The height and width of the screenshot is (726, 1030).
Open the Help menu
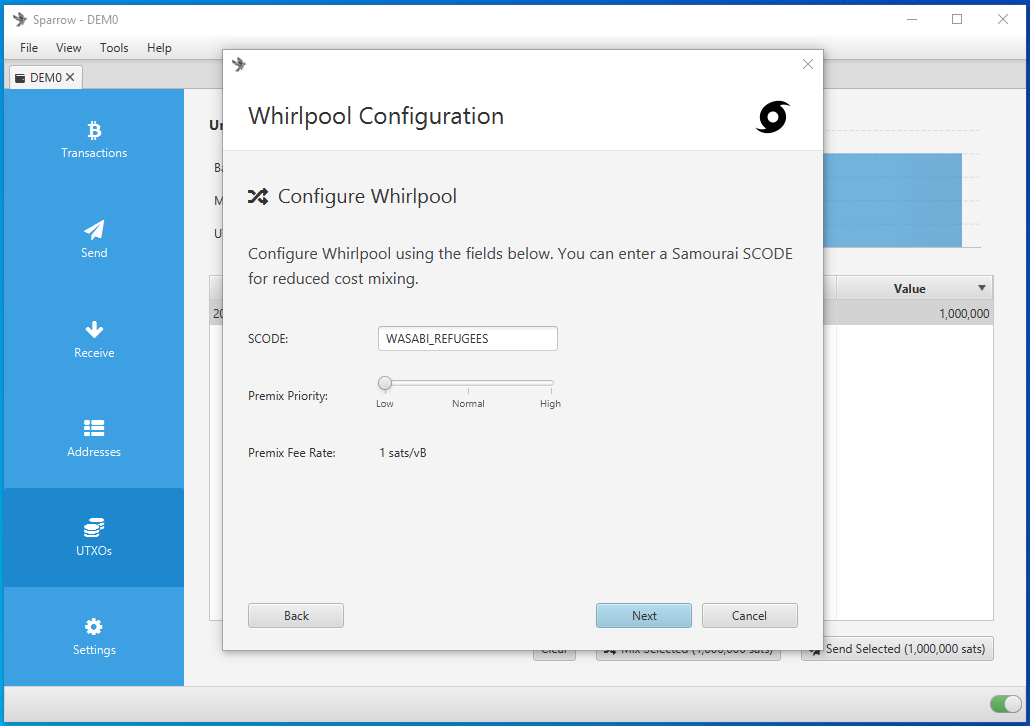point(159,47)
